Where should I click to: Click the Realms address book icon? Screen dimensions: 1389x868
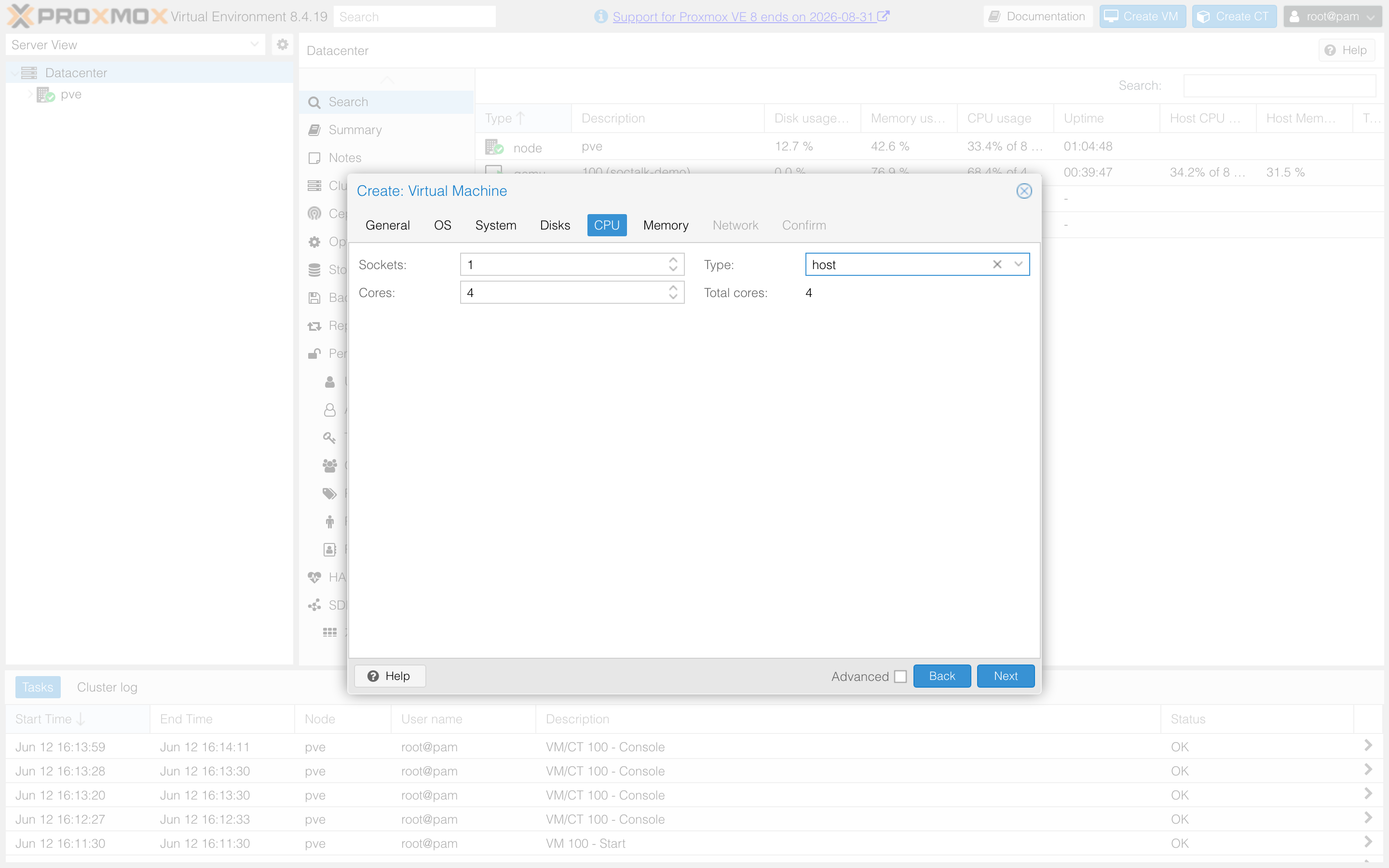329,549
